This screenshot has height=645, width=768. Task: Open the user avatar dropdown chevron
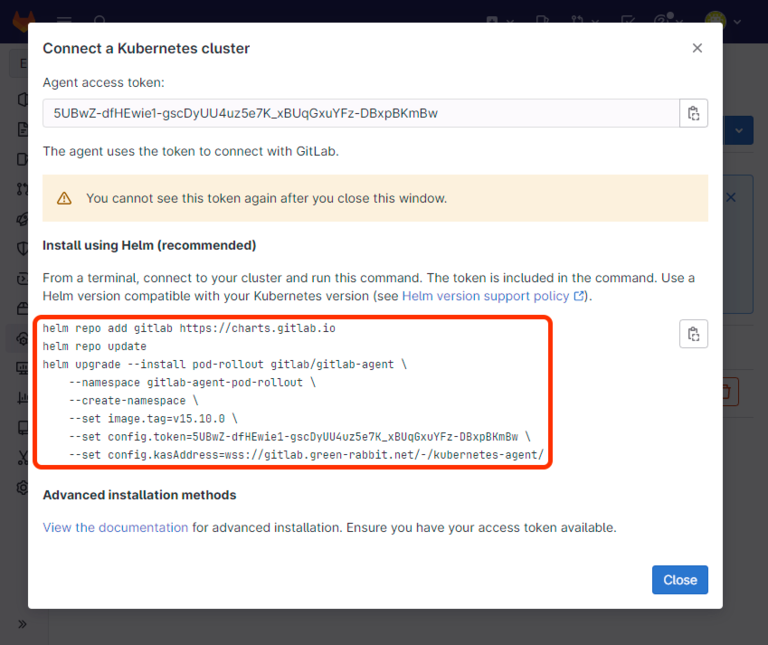click(x=737, y=22)
